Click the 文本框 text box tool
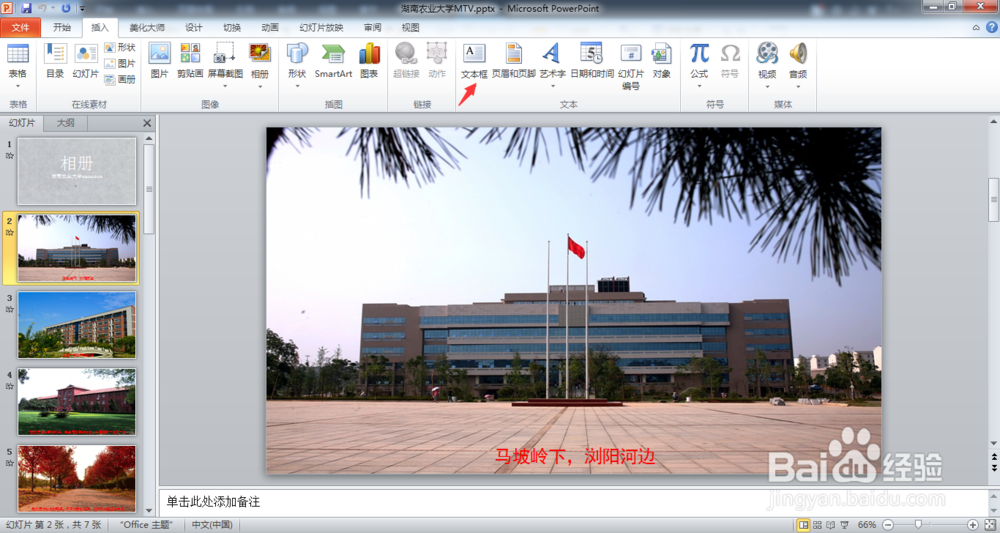Viewport: 1000px width, 533px height. pos(474,61)
